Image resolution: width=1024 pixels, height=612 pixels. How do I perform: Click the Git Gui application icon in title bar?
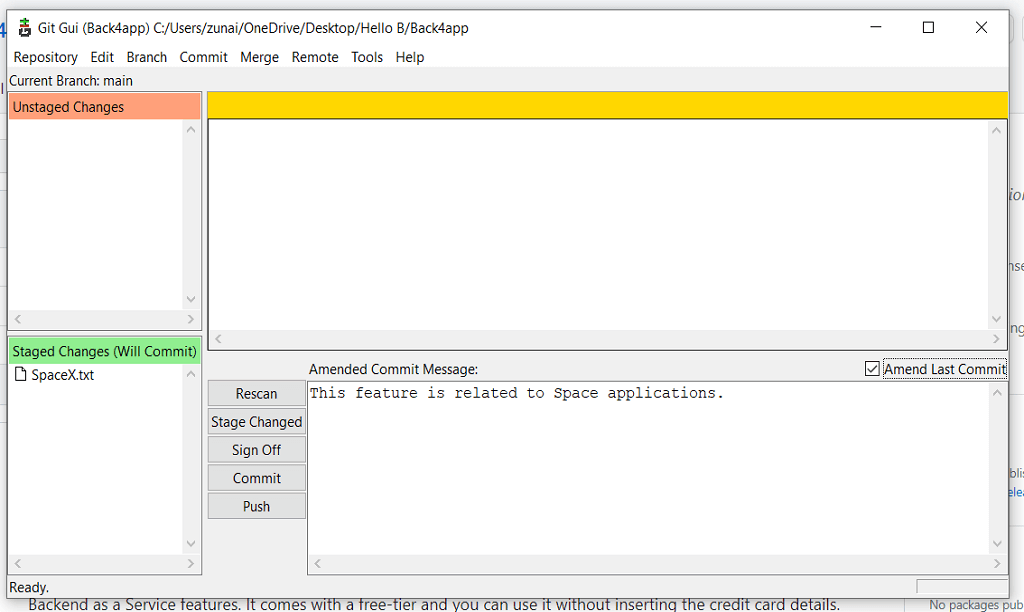click(24, 28)
